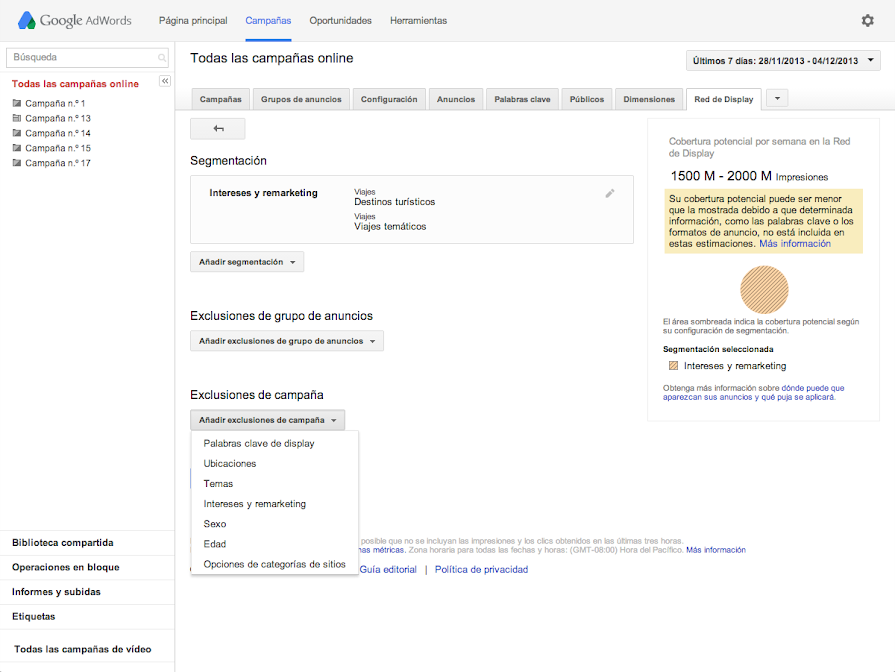Click the Más información link in yellow box

tap(794, 243)
